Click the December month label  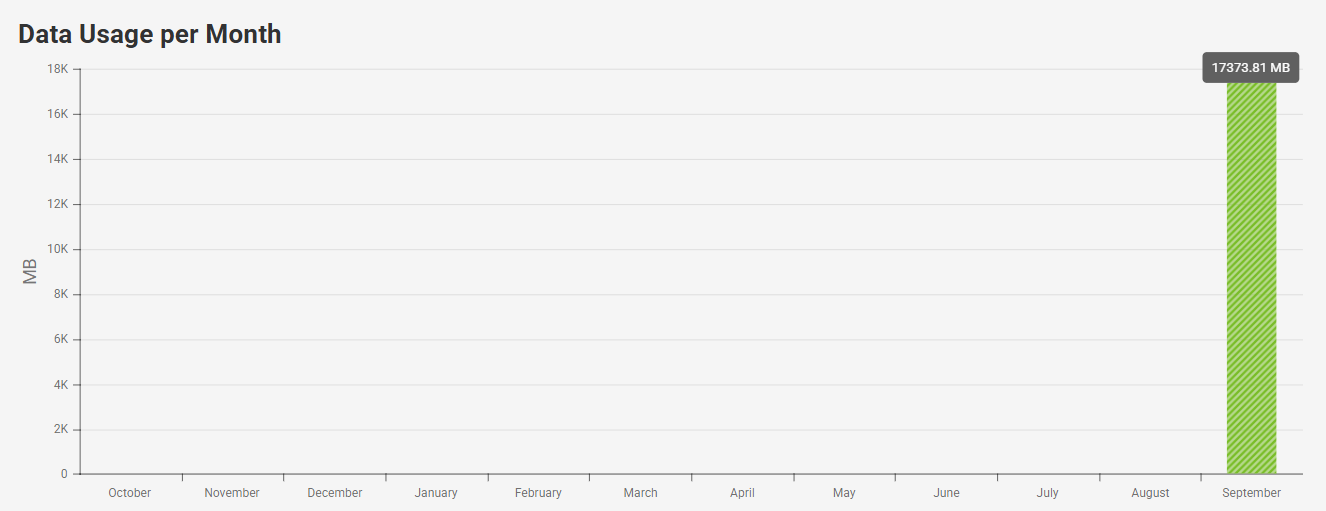[335, 493]
